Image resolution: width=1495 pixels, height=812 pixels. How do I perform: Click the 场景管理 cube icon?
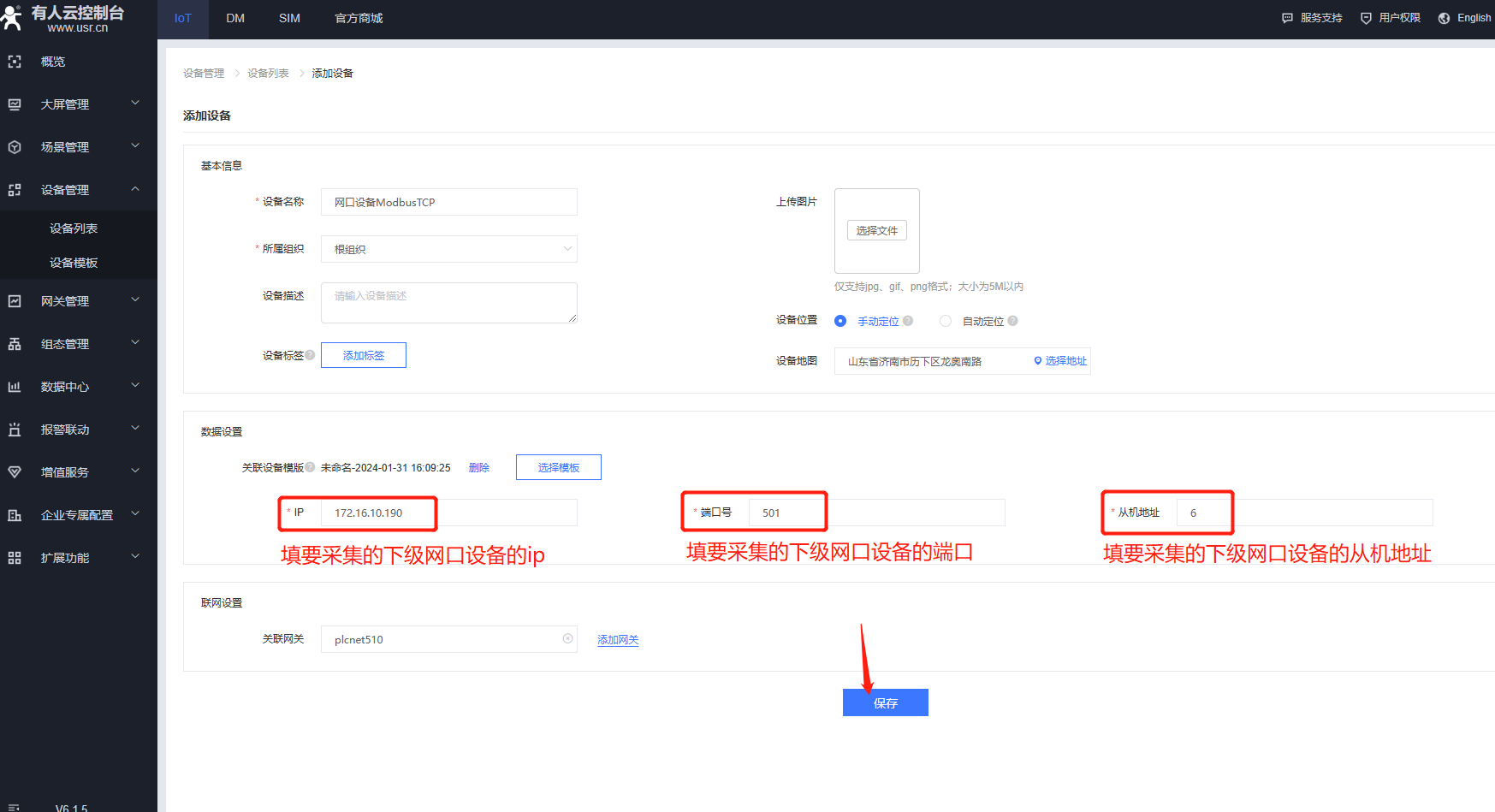tap(15, 147)
